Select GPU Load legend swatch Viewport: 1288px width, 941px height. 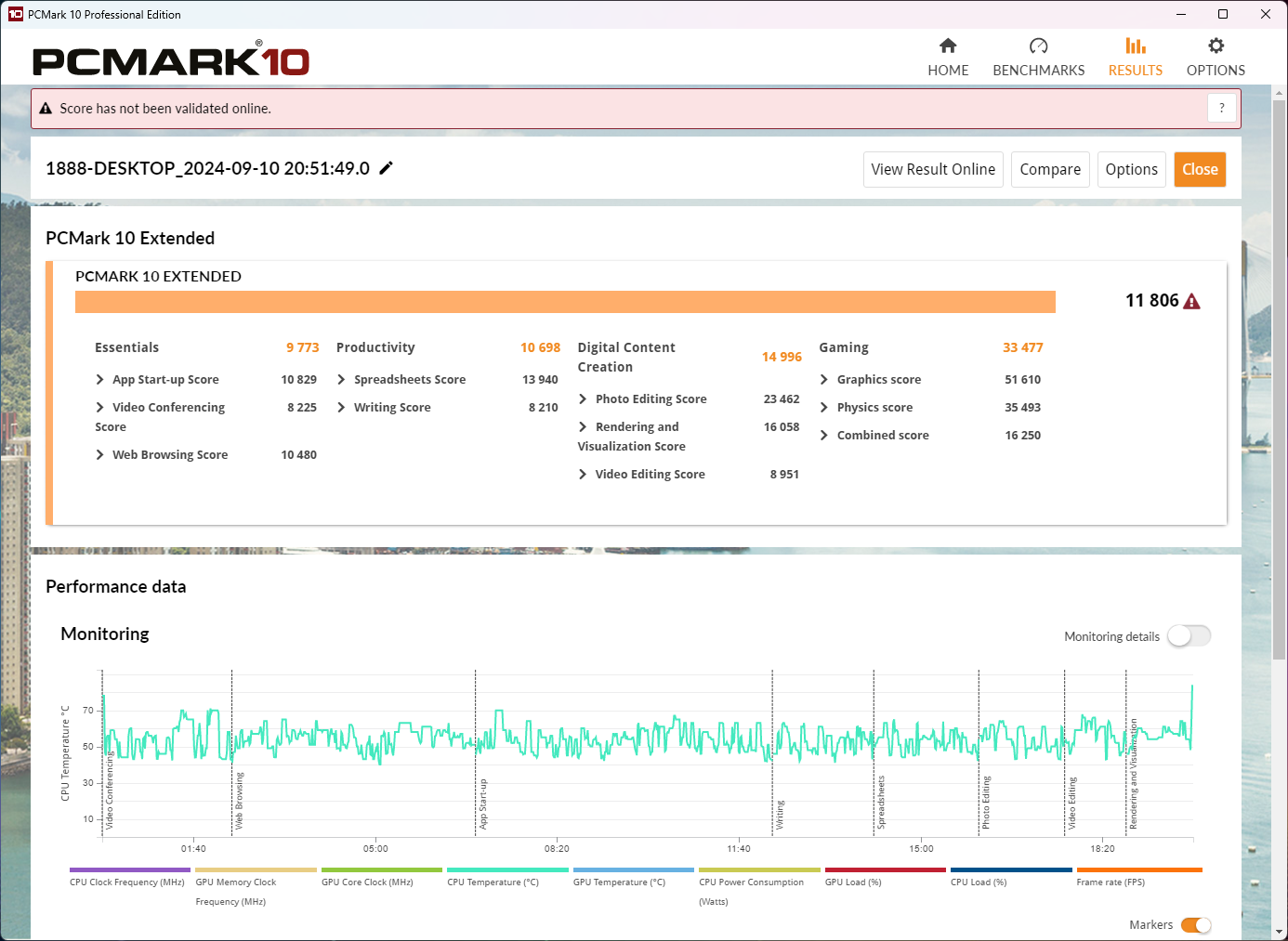(886, 870)
